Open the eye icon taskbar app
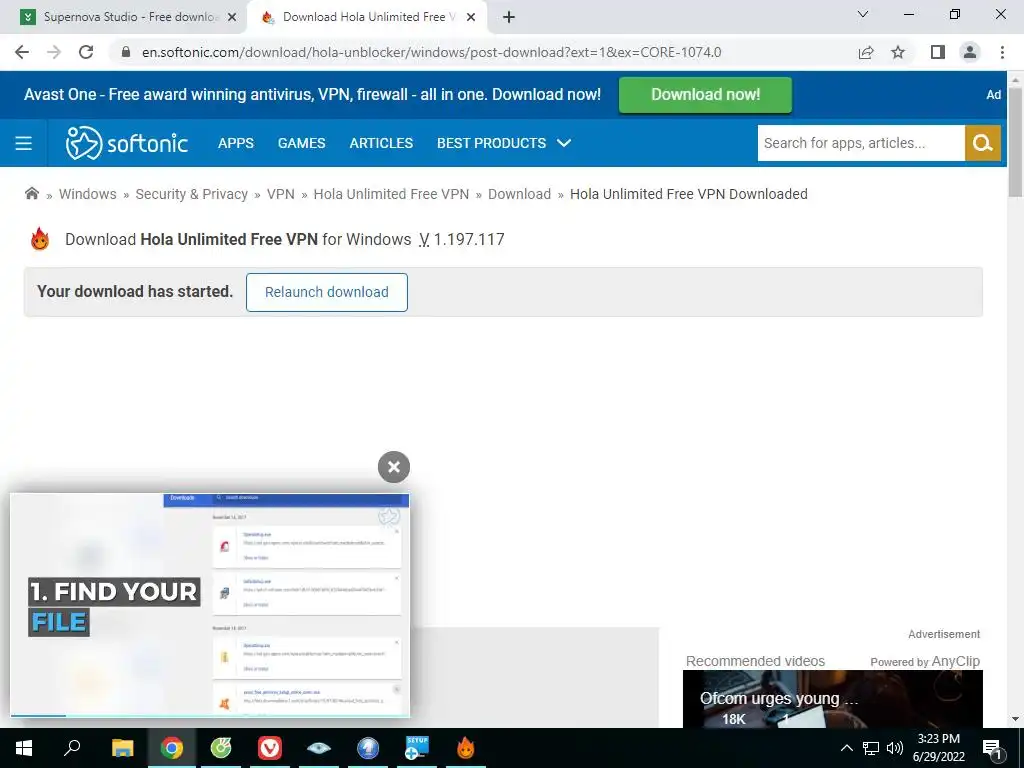This screenshot has width=1024, height=768. pyautogui.click(x=319, y=748)
